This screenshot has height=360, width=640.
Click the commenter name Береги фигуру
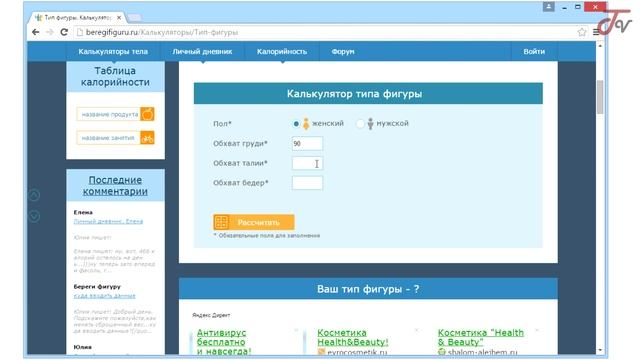pyautogui.click(x=97, y=287)
